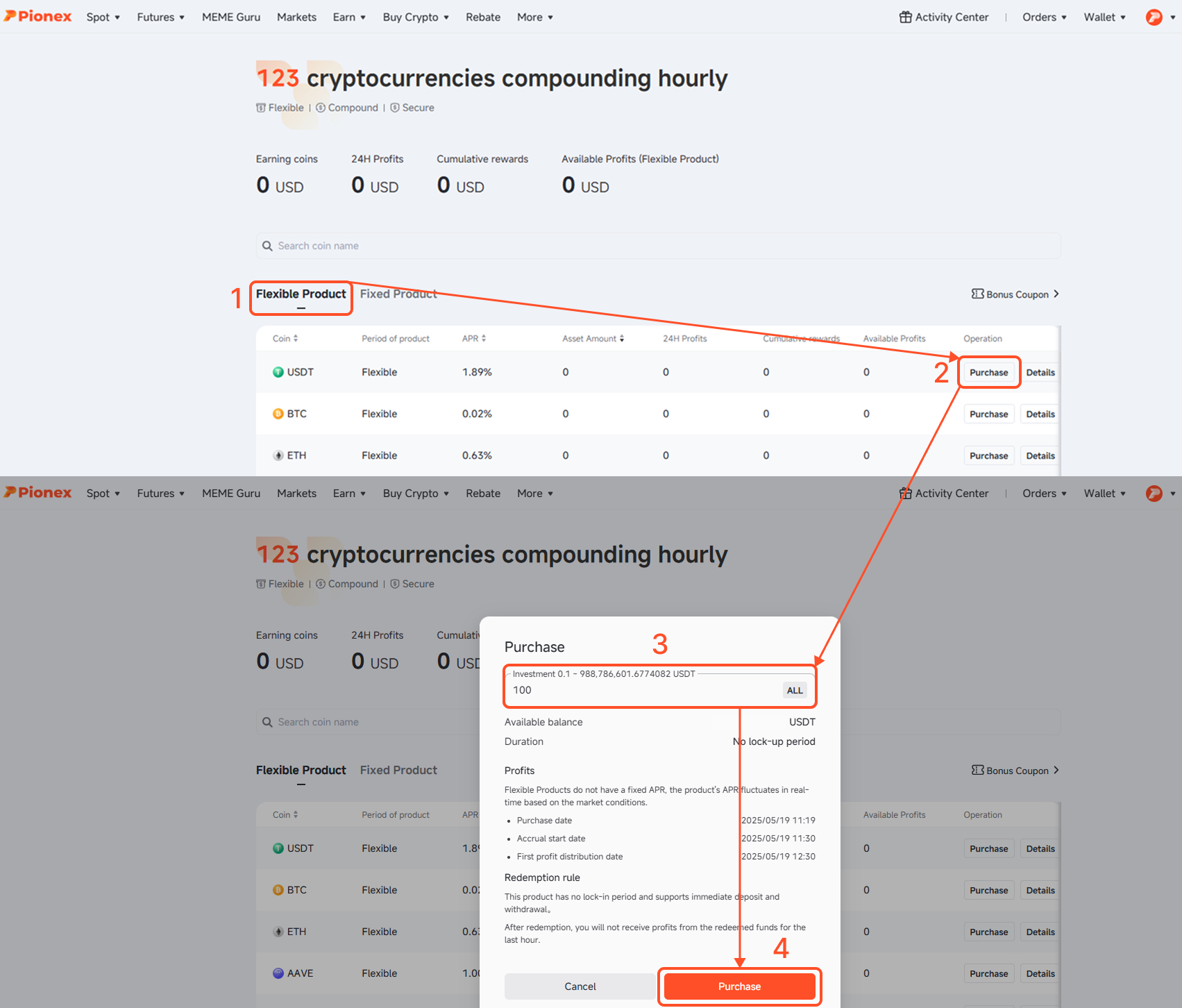Open MEME Guru on the bright page
The image size is (1182, 1008).
(x=231, y=17)
